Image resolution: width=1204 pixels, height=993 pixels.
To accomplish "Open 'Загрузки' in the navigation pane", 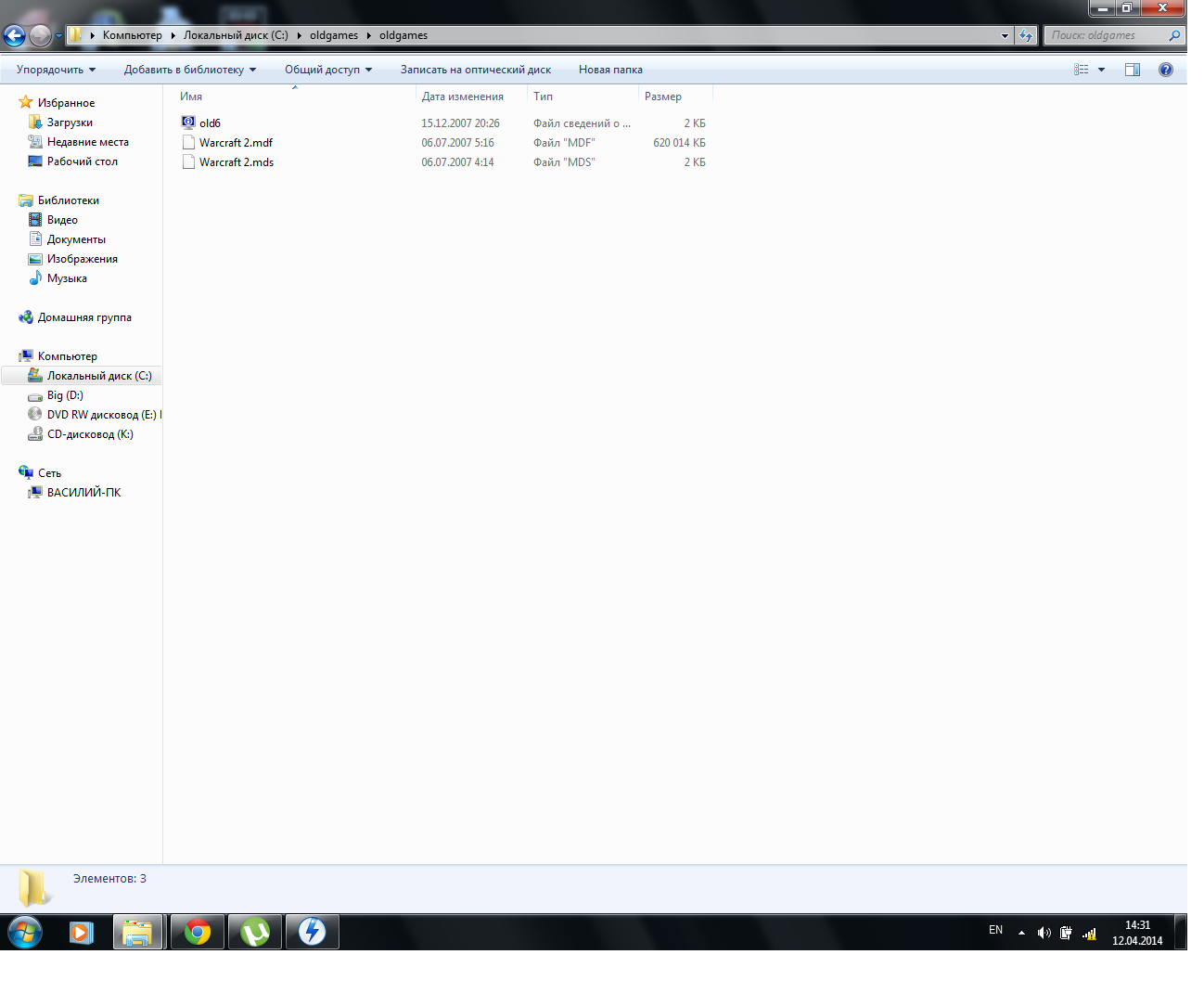I will pos(70,123).
